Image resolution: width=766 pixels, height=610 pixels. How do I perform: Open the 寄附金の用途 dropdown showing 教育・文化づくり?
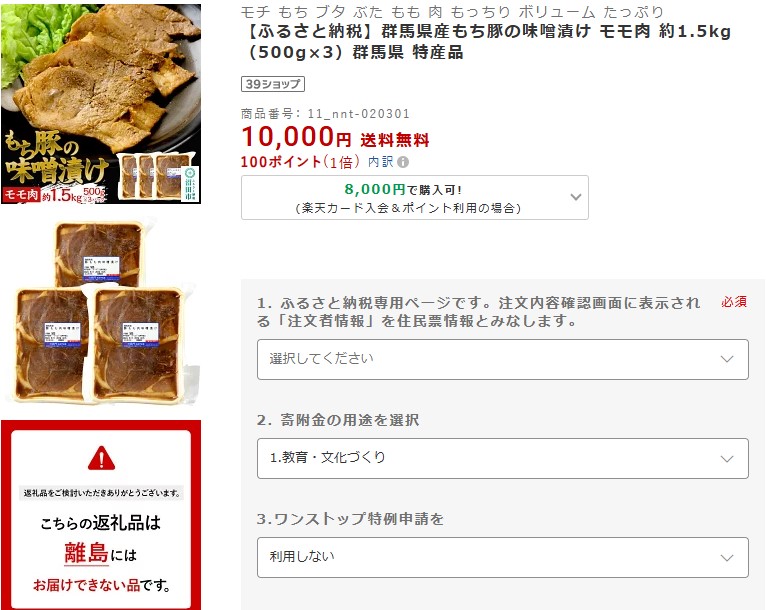click(x=503, y=458)
